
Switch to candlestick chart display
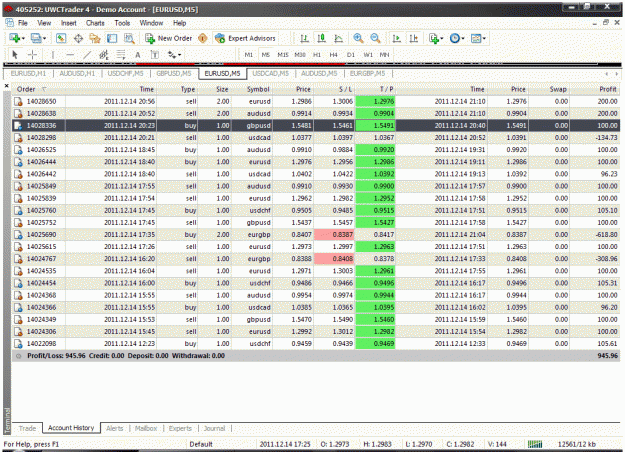pos(321,38)
